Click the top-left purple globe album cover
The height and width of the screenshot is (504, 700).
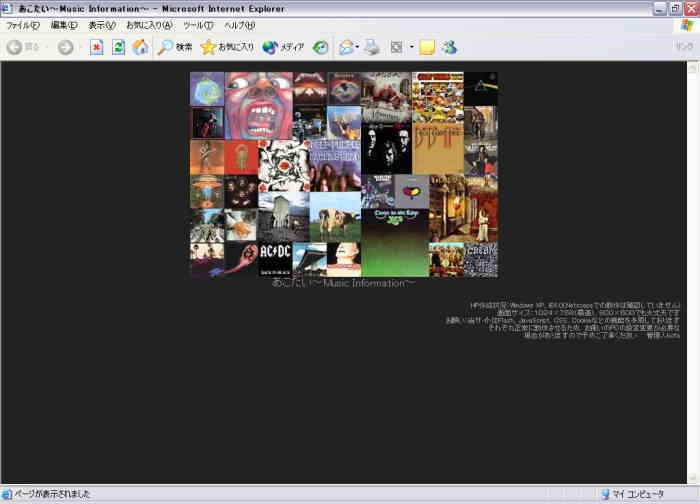(207, 89)
